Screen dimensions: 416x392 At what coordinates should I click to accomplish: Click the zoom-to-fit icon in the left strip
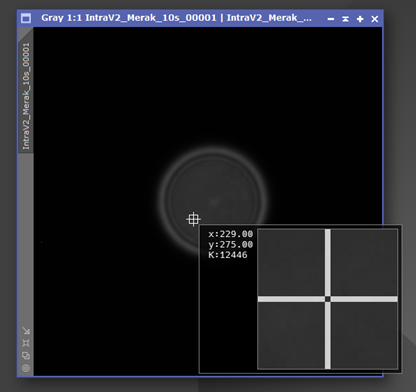tap(26, 343)
